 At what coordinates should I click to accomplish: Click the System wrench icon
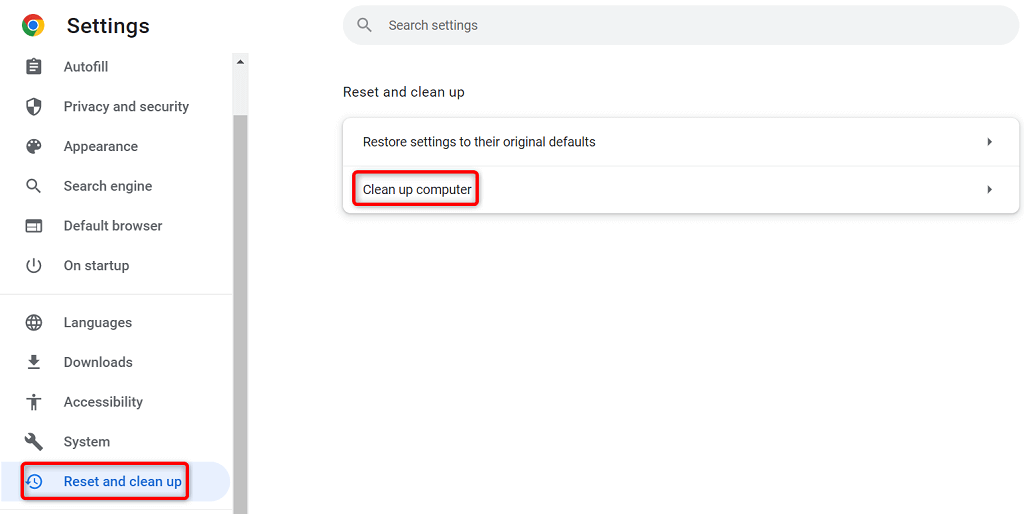click(34, 442)
